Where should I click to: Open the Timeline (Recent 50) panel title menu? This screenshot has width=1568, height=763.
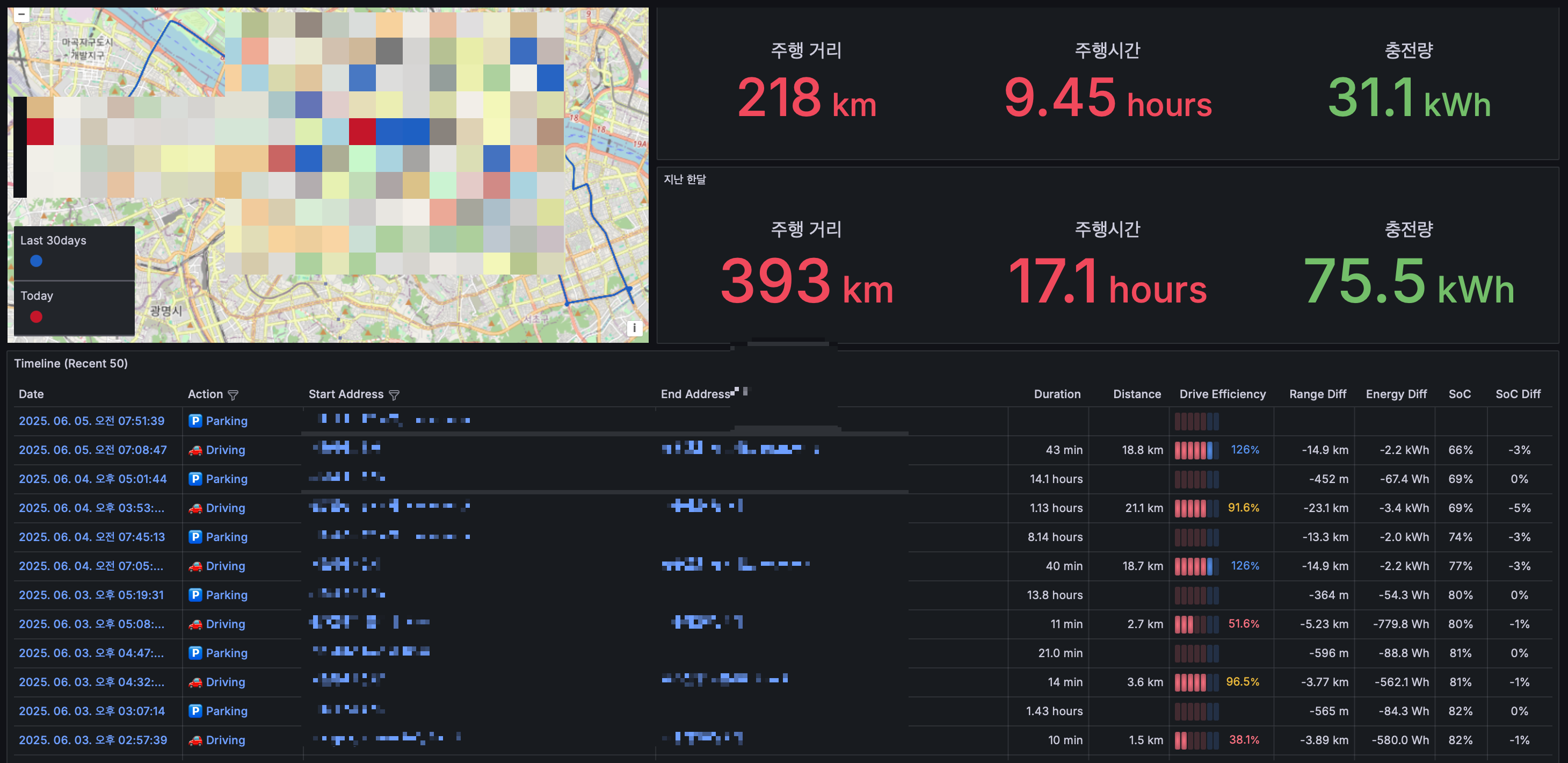70,364
